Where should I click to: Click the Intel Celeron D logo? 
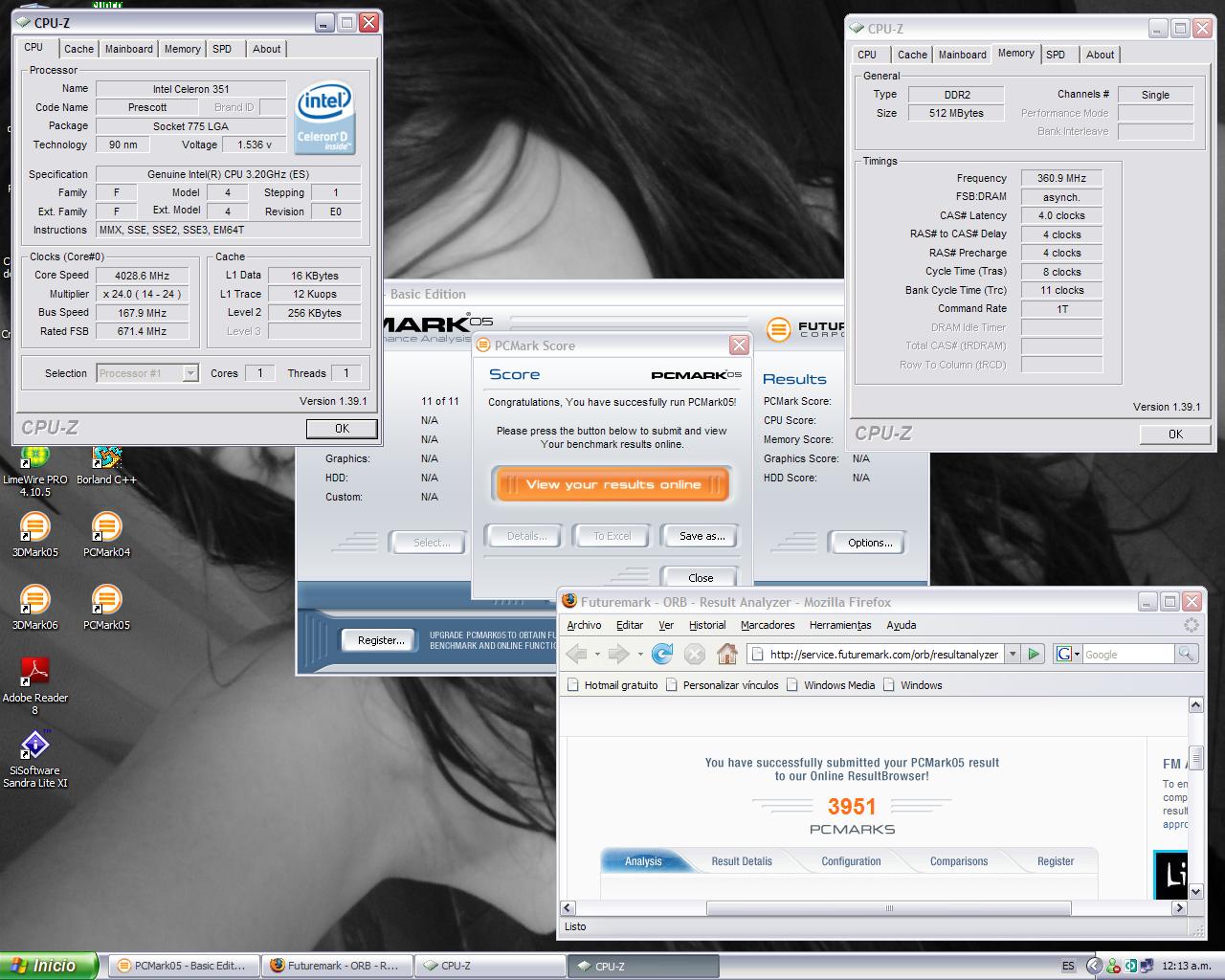click(x=325, y=119)
